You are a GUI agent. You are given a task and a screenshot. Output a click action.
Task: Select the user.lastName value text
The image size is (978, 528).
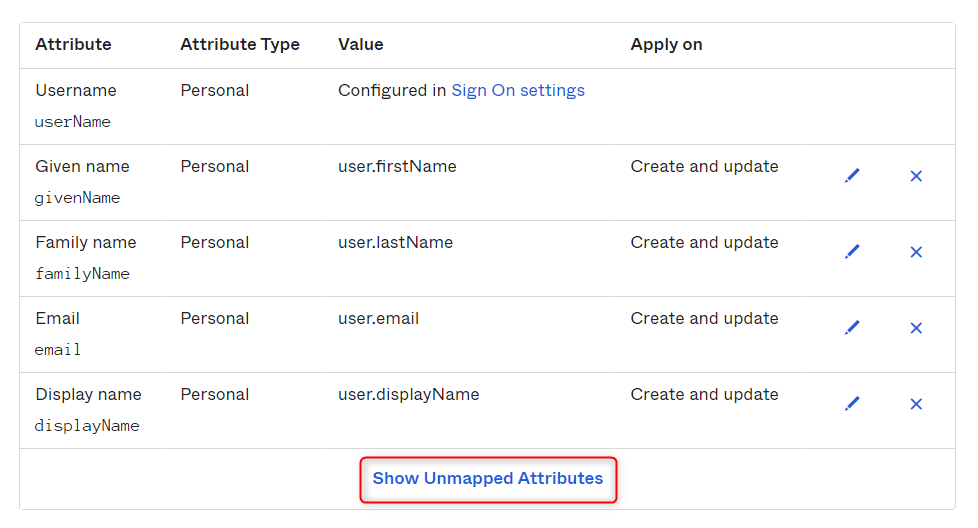pos(395,242)
